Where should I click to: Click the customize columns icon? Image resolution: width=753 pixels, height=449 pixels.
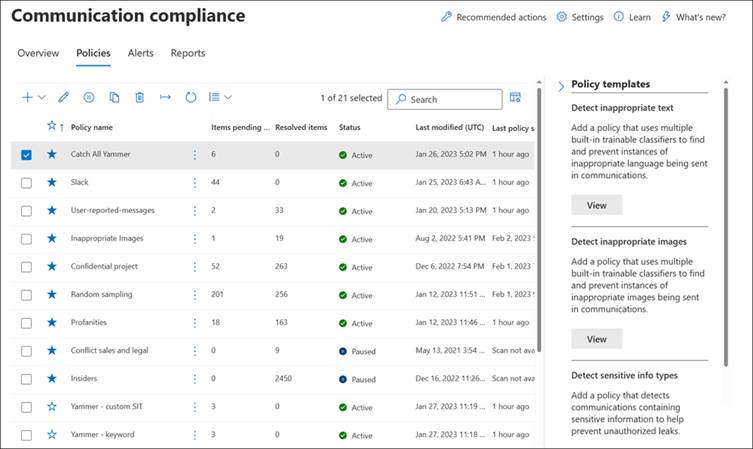click(x=516, y=97)
